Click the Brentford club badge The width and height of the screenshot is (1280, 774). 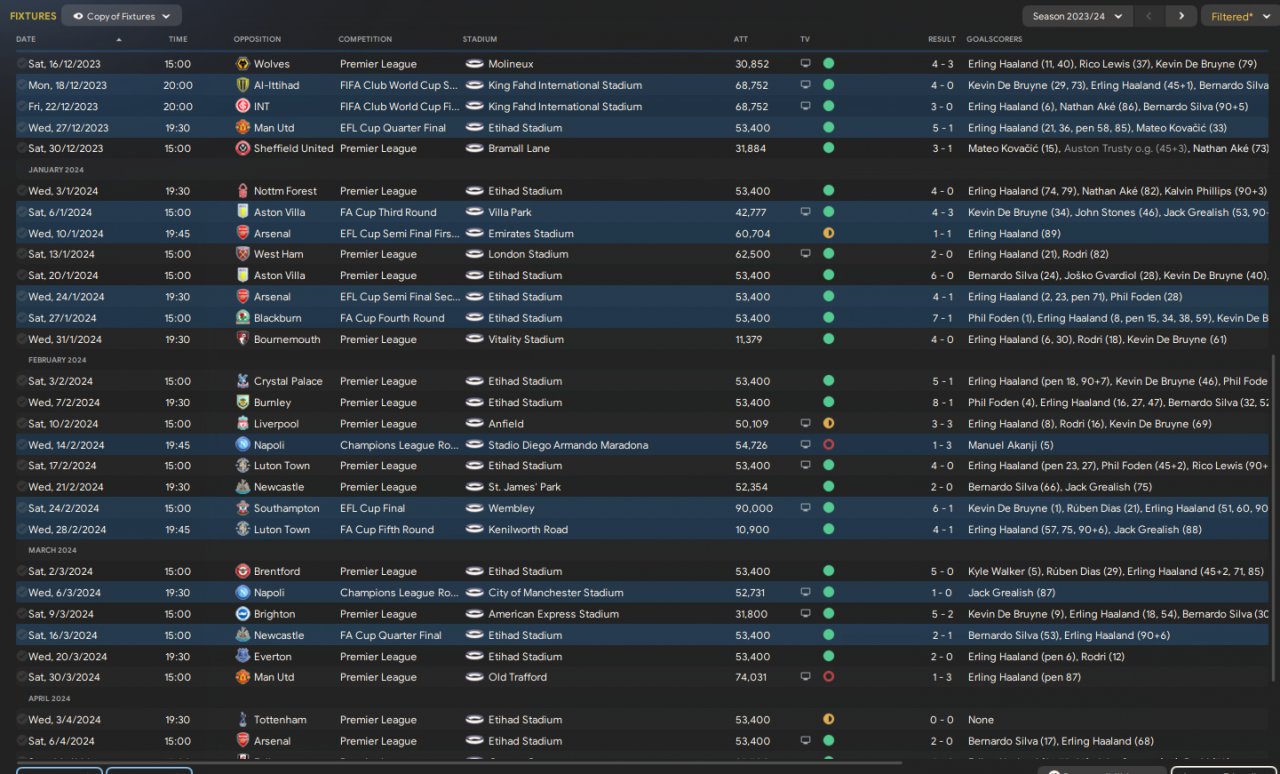point(242,572)
